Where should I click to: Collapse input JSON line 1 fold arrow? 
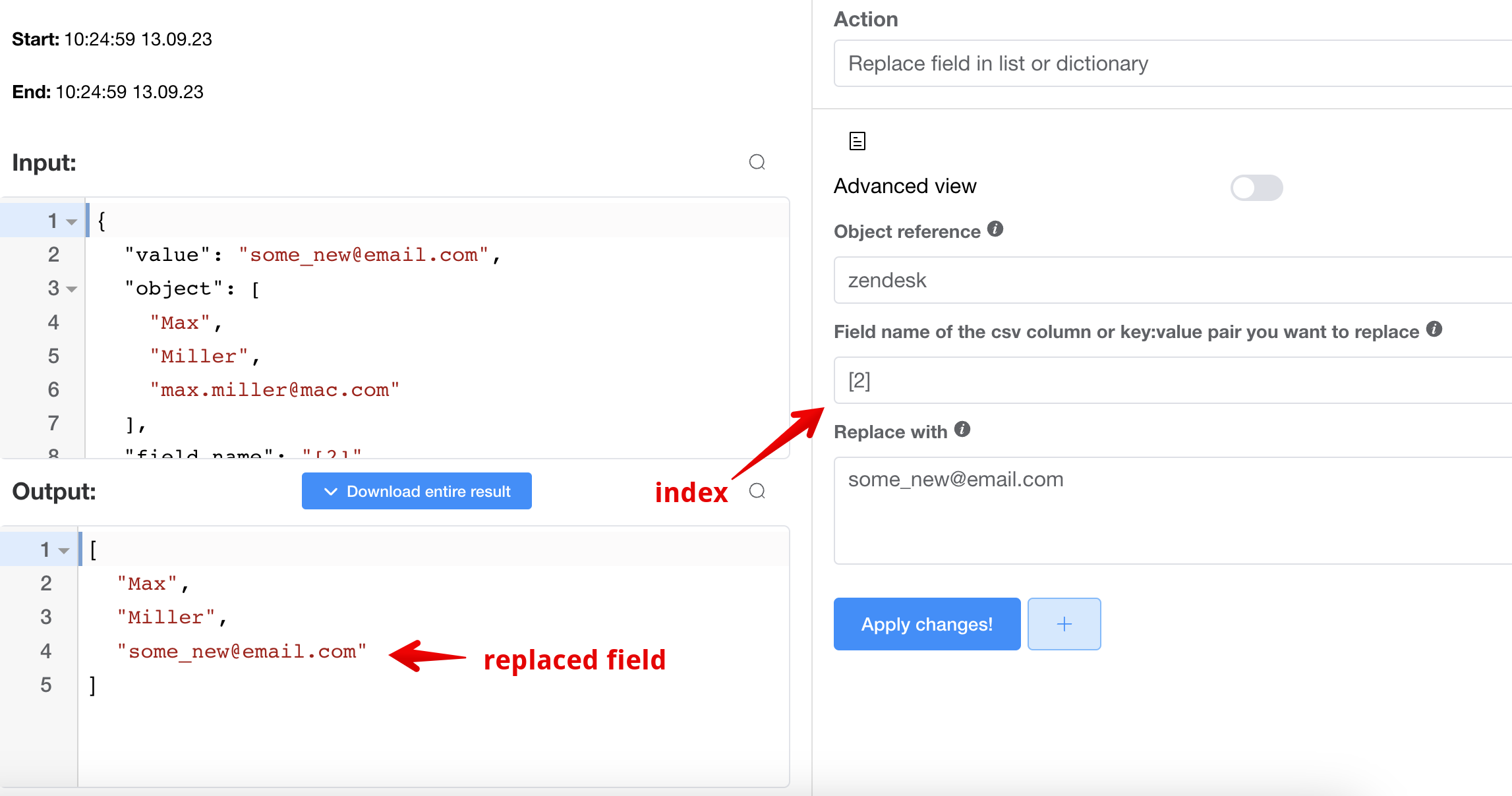click(72, 222)
